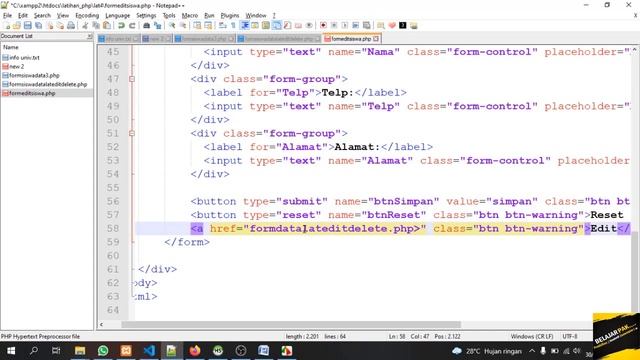Screen dimensions: 640x360
Task: Click the length : 2.201 status text
Action: 302,336
